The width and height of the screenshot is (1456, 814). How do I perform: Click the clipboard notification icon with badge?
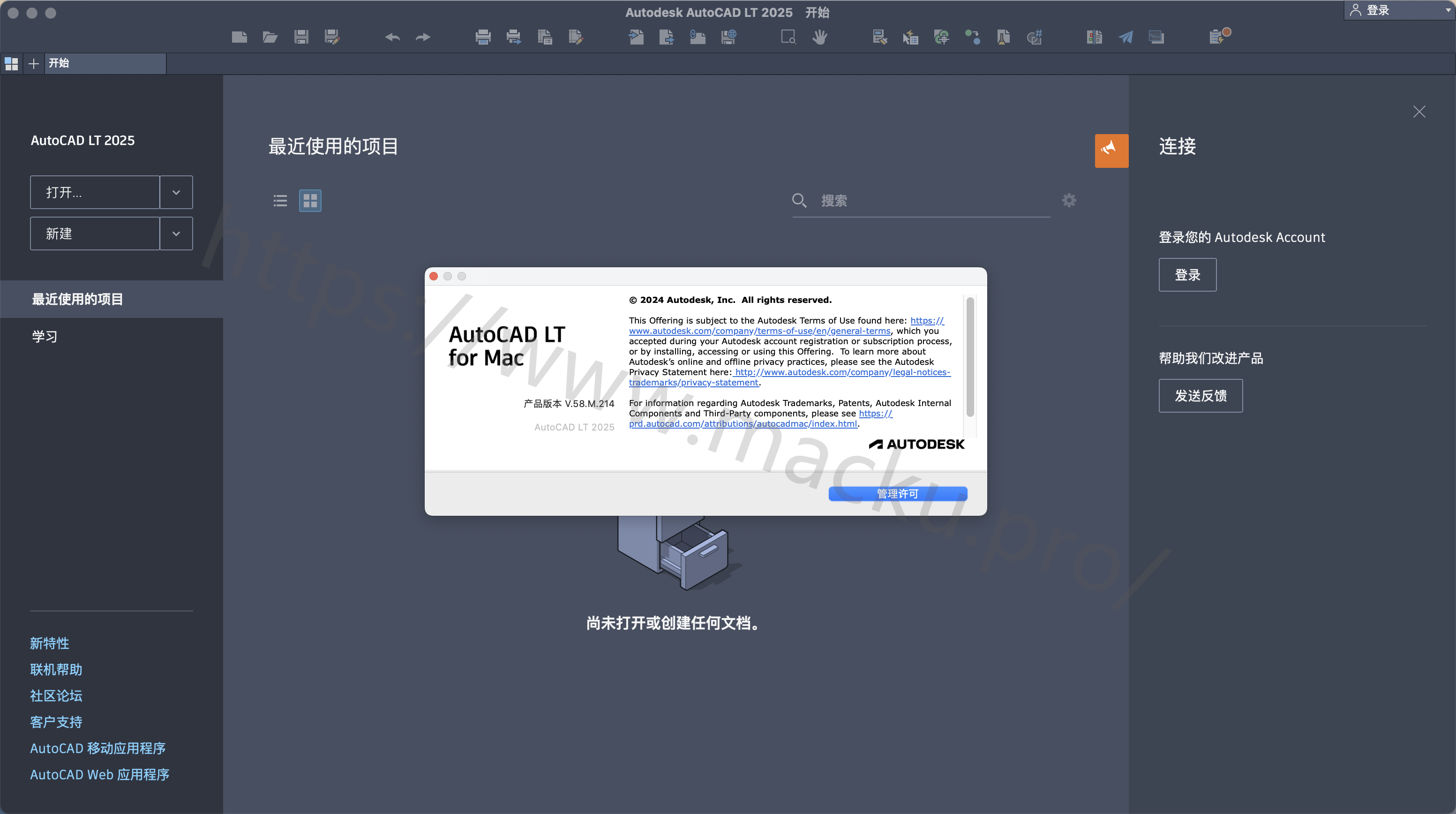tap(1219, 36)
